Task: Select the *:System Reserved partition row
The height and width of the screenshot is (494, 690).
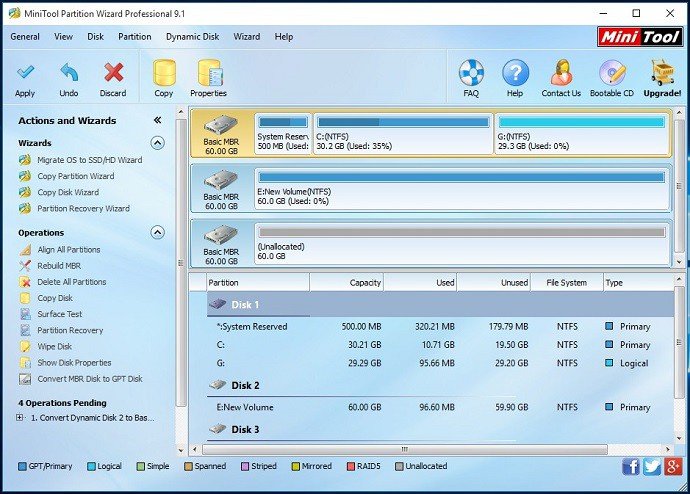Action: (x=440, y=326)
